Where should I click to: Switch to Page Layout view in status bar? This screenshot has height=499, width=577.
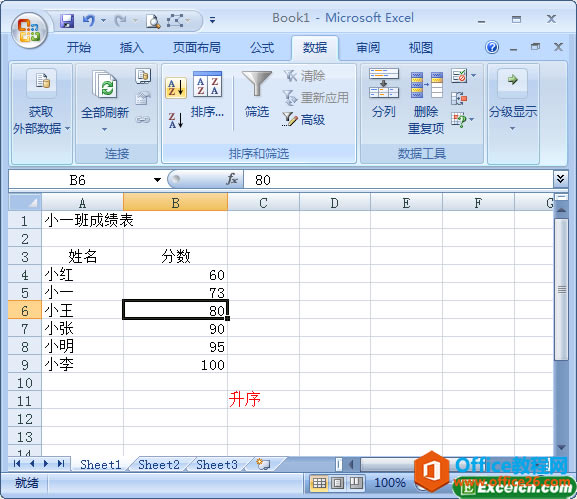click(338, 482)
